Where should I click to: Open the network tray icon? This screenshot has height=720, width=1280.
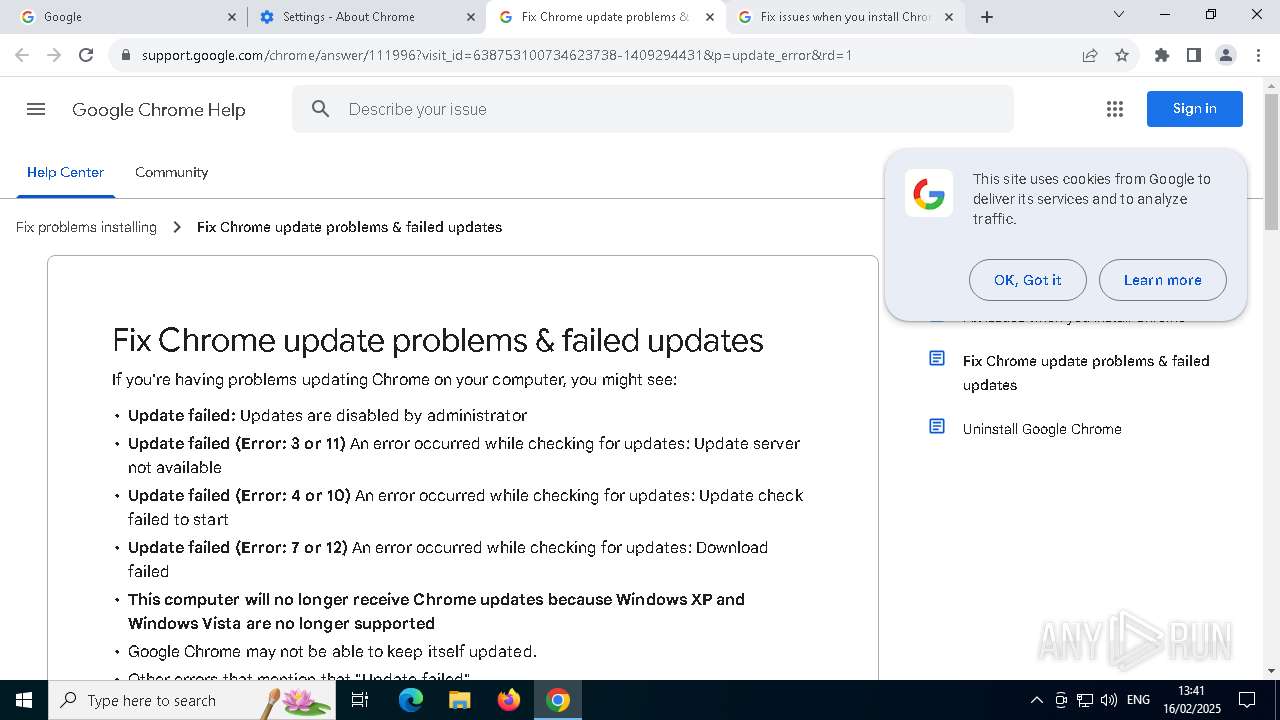tap(1084, 700)
